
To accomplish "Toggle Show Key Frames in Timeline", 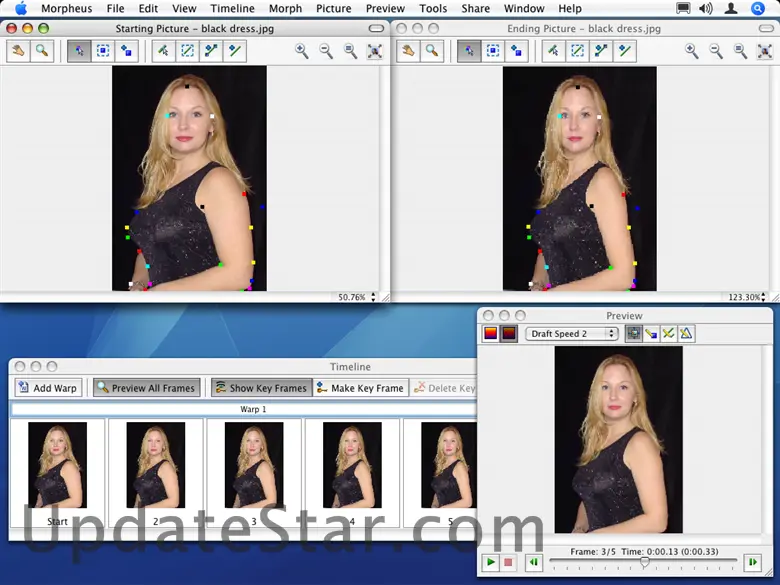I will [262, 388].
